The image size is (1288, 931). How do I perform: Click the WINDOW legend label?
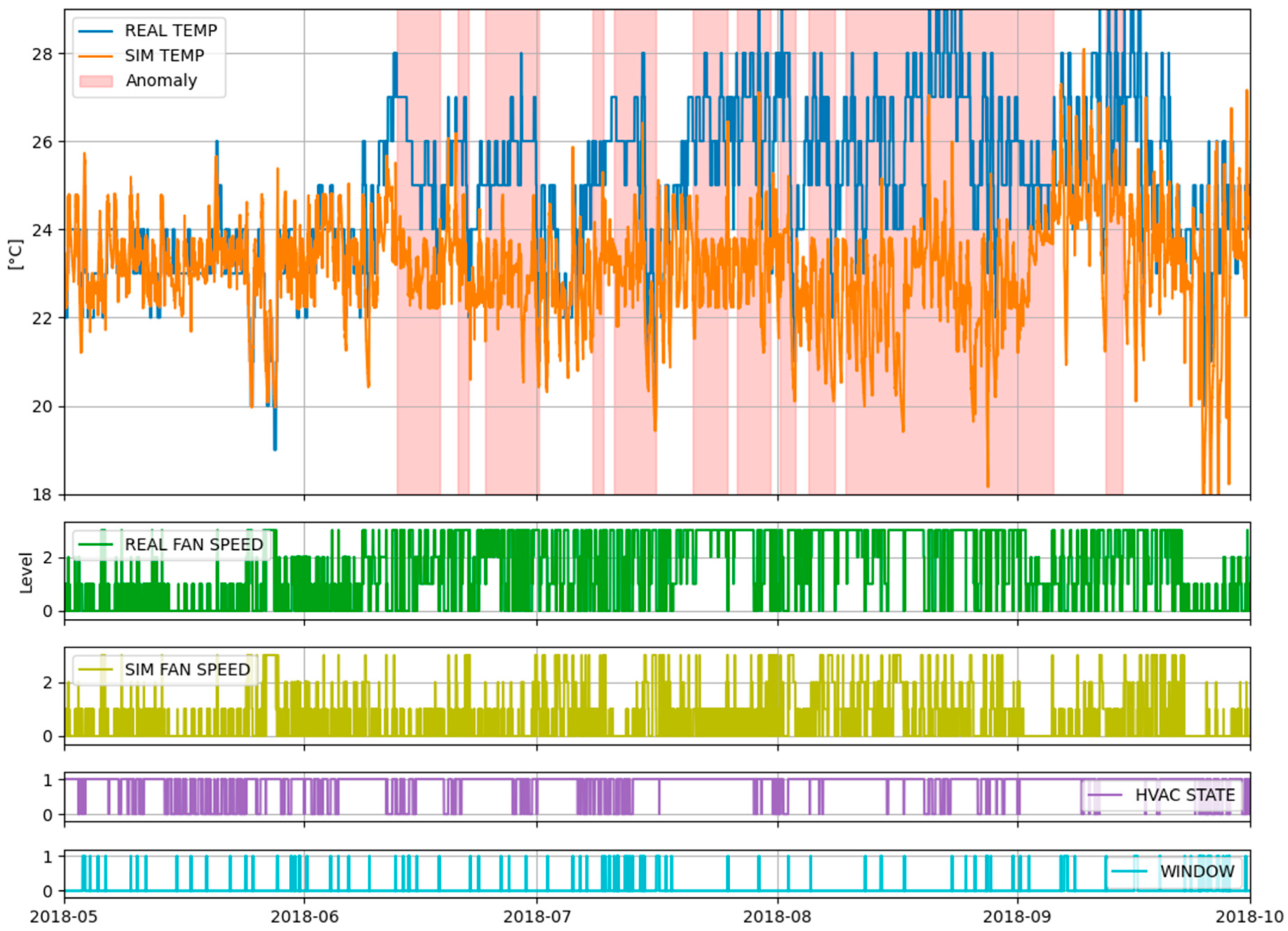point(1197,871)
